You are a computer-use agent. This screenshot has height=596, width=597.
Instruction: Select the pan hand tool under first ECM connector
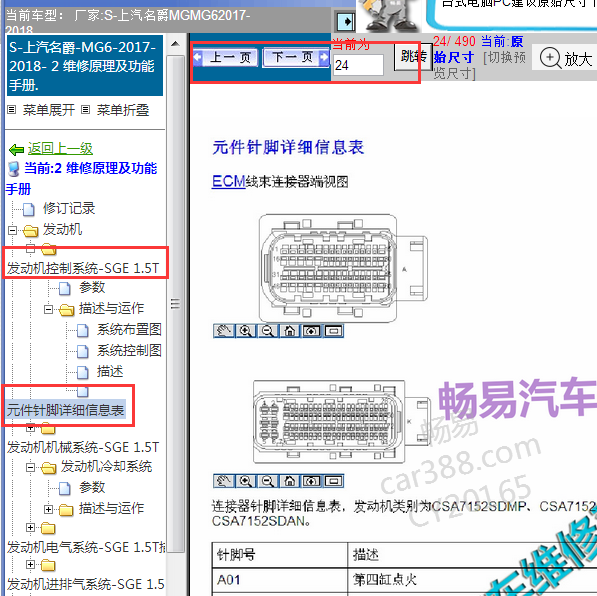[x=224, y=331]
